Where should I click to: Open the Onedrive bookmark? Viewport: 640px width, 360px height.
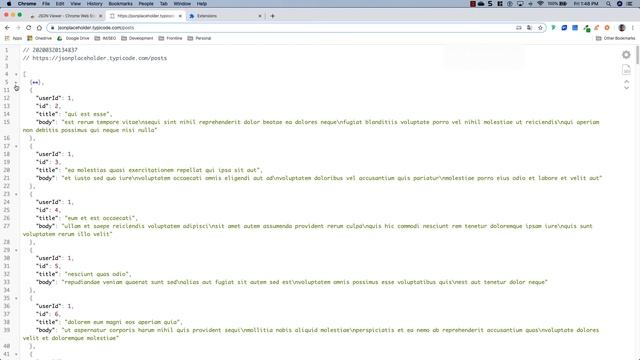(x=40, y=38)
